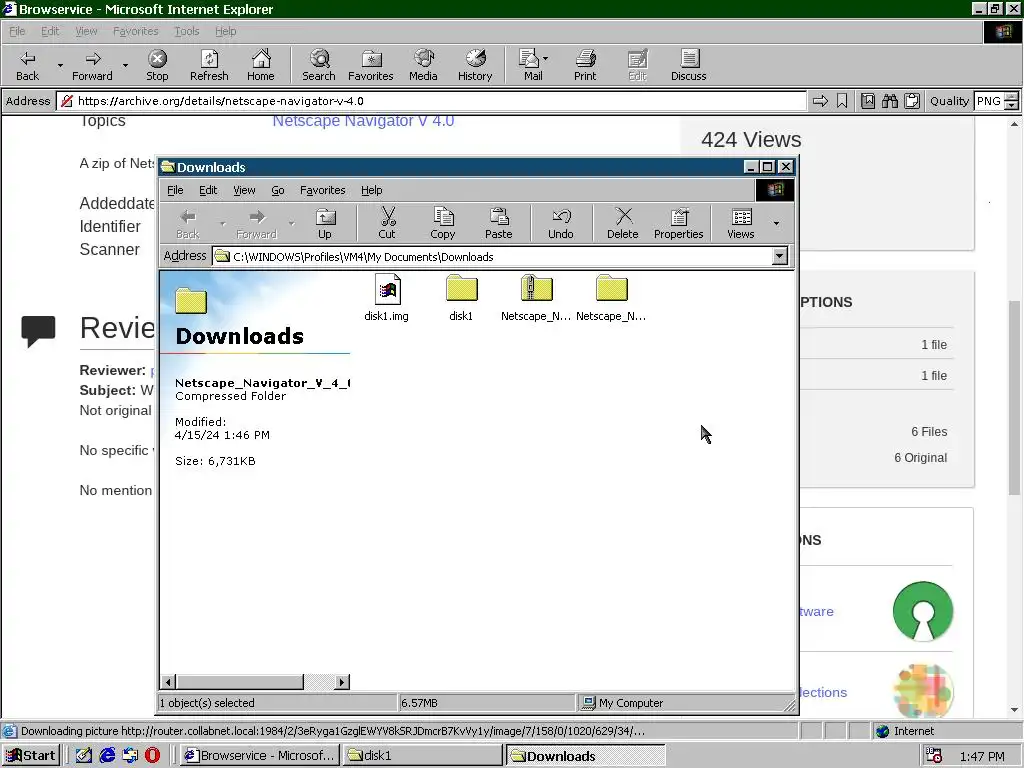Open the Favorites menu in Downloads window

click(323, 190)
